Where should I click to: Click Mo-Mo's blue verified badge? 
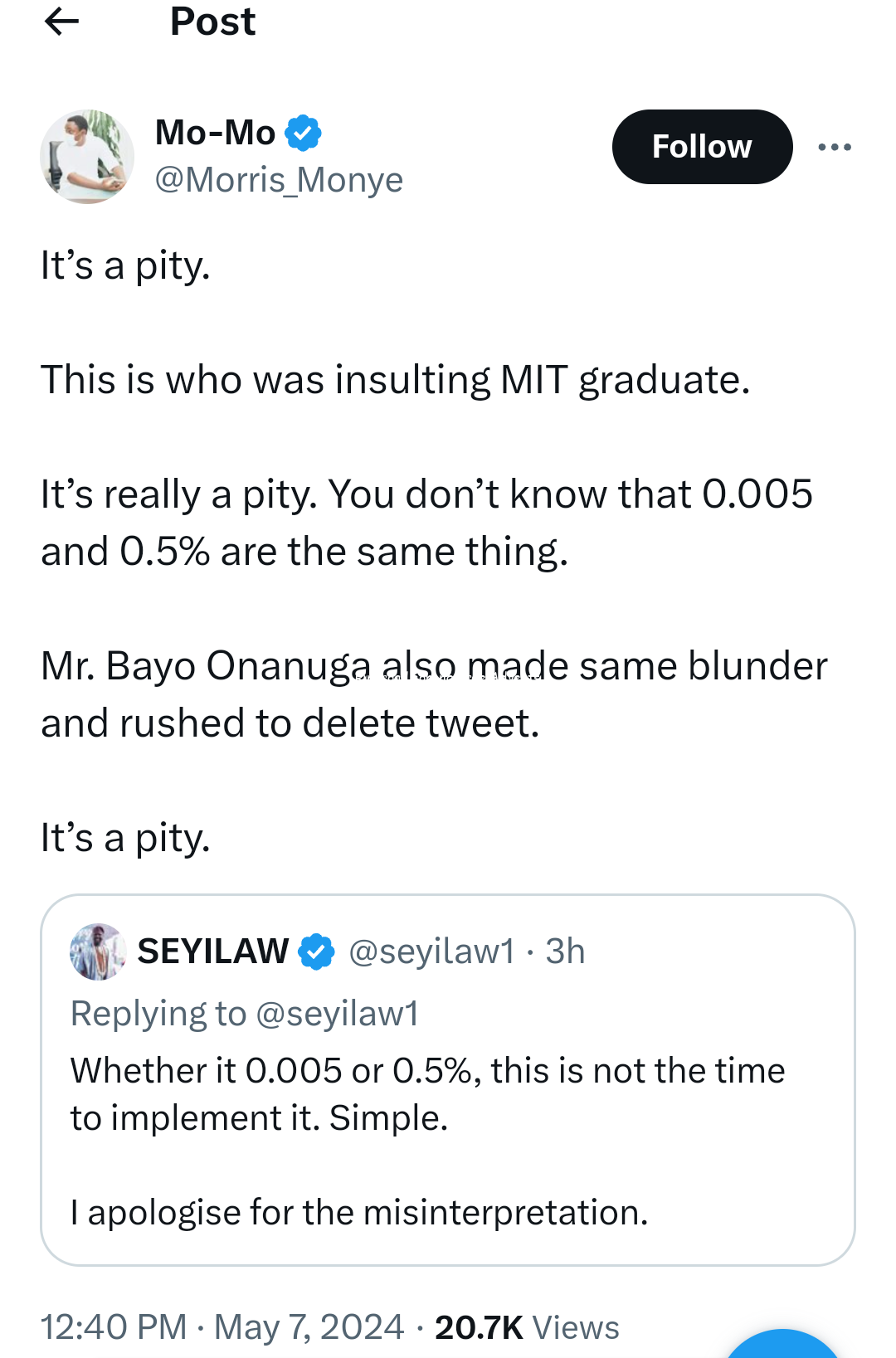click(304, 133)
